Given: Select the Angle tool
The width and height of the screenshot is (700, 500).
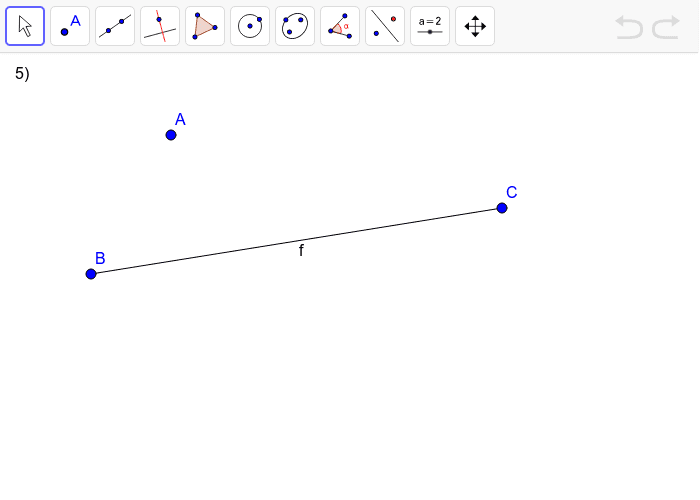Looking at the screenshot, I should 340,26.
